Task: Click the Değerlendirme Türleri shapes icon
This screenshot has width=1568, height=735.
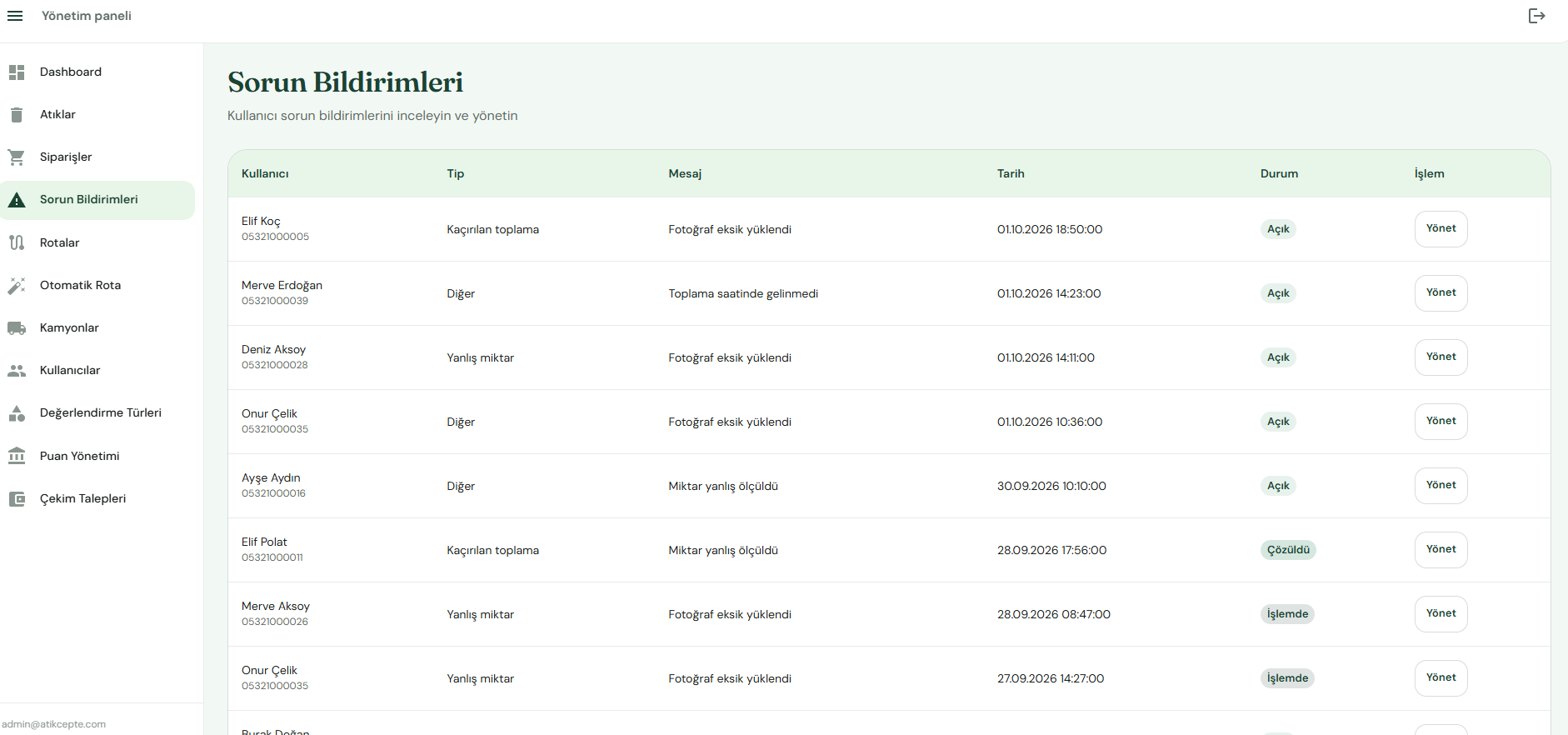Action: tap(17, 413)
